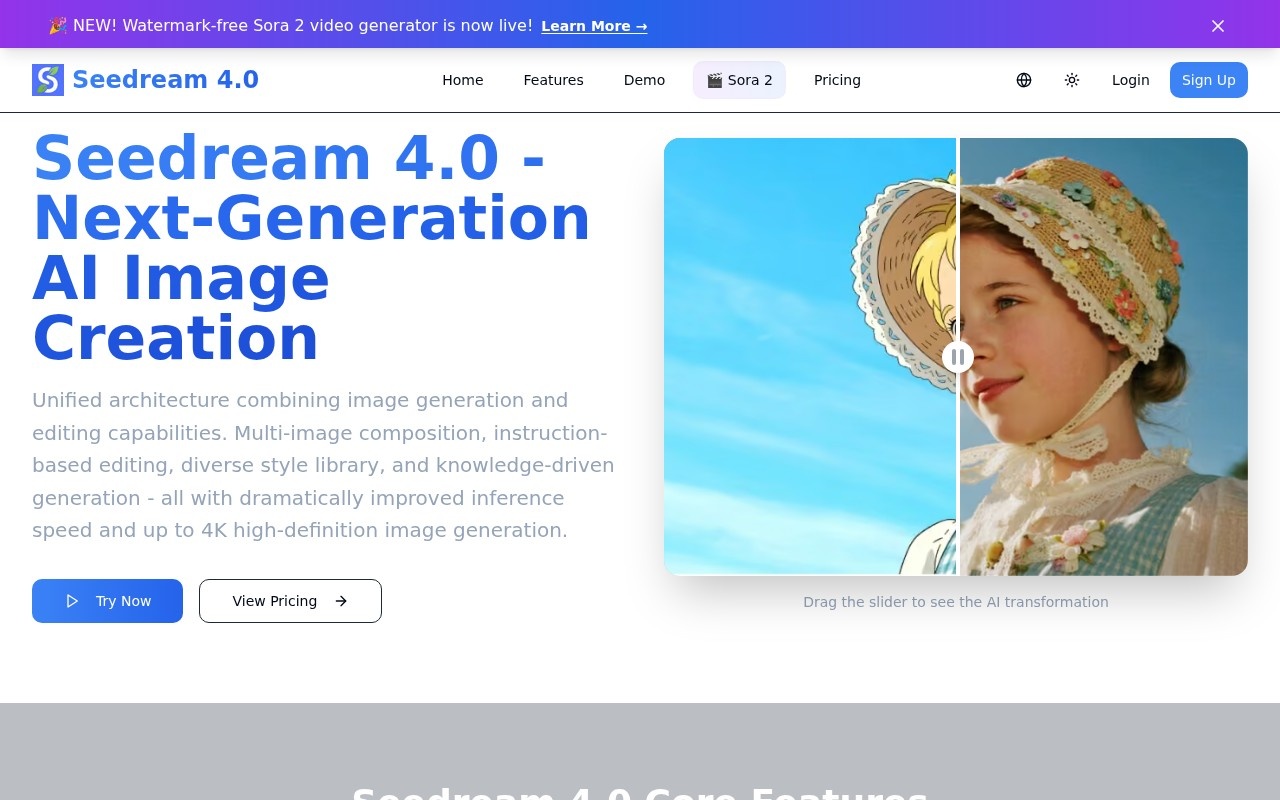Image resolution: width=1280 pixels, height=800 pixels.
Task: Go to the Features section
Action: tap(553, 80)
